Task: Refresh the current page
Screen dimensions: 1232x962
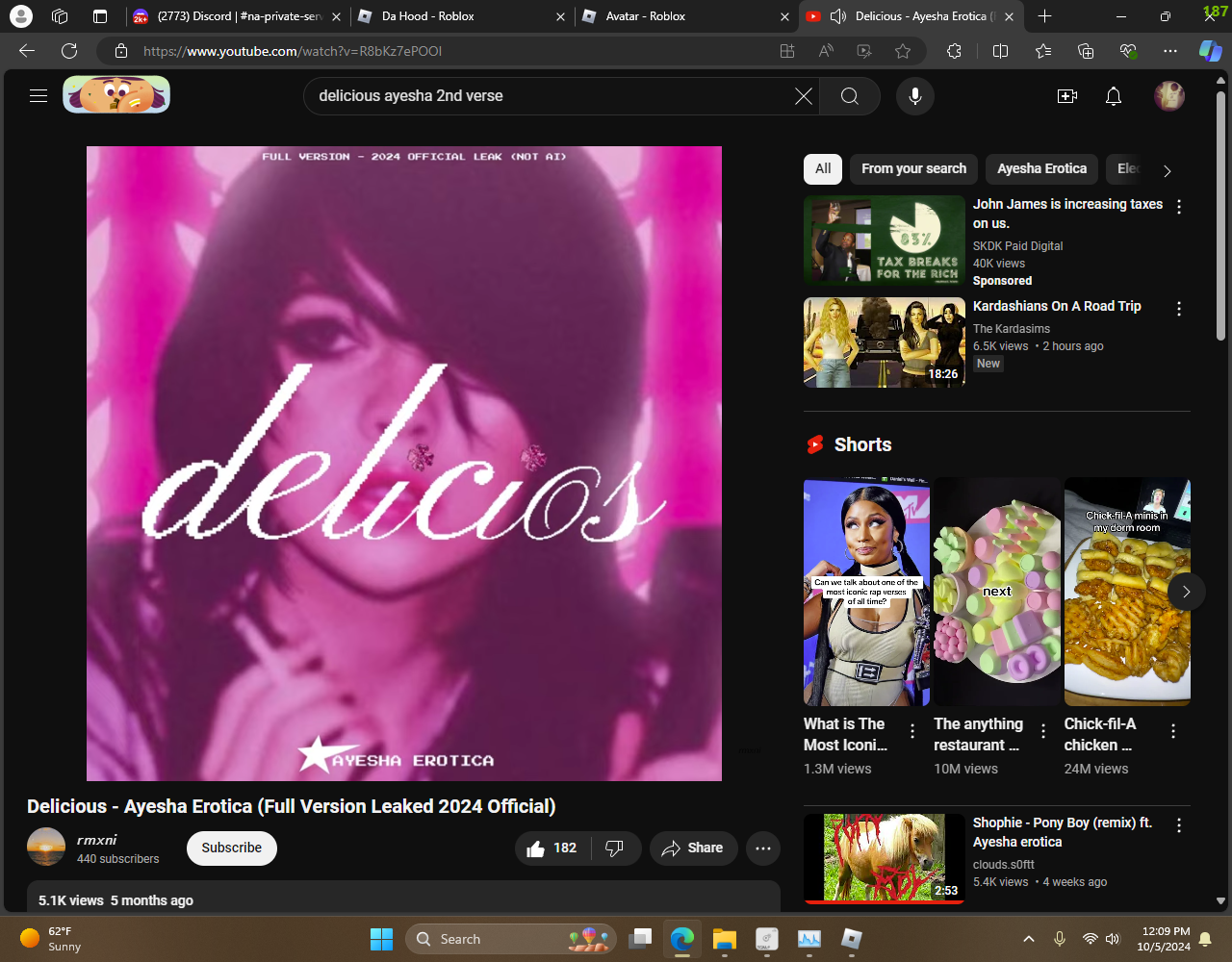Action: point(69,51)
